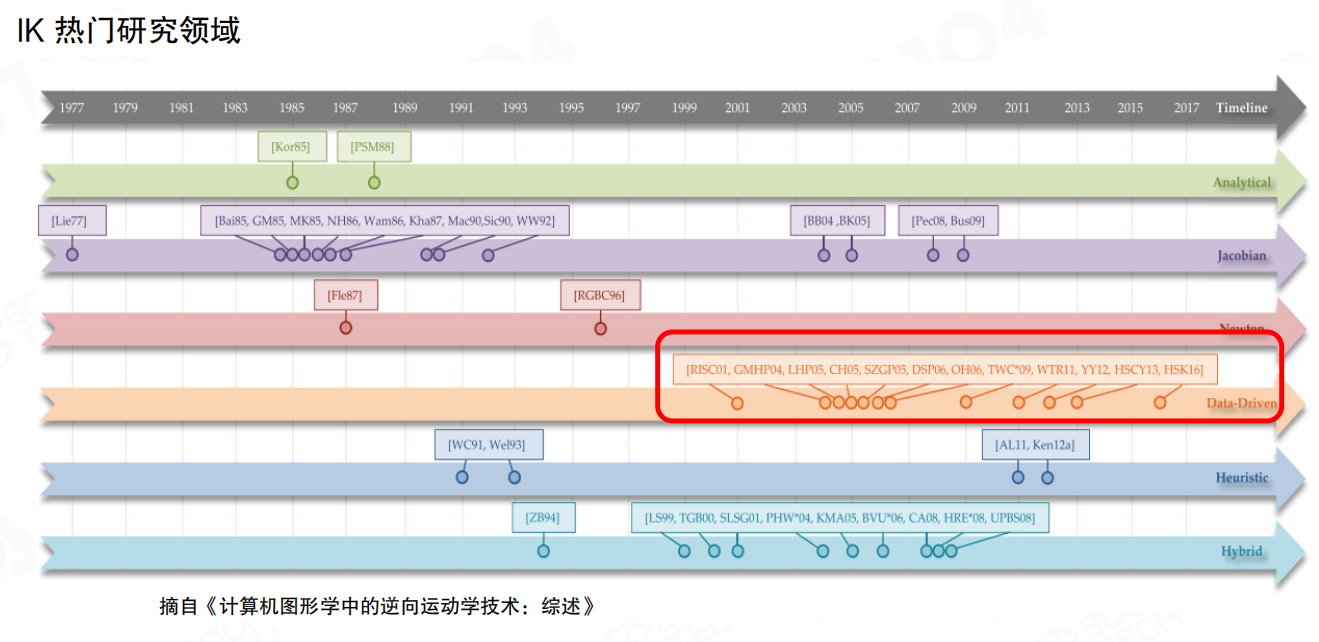This screenshot has height=642, width=1319.
Task: Select the [Lie77] label in Jacobian row
Action: tap(71, 220)
